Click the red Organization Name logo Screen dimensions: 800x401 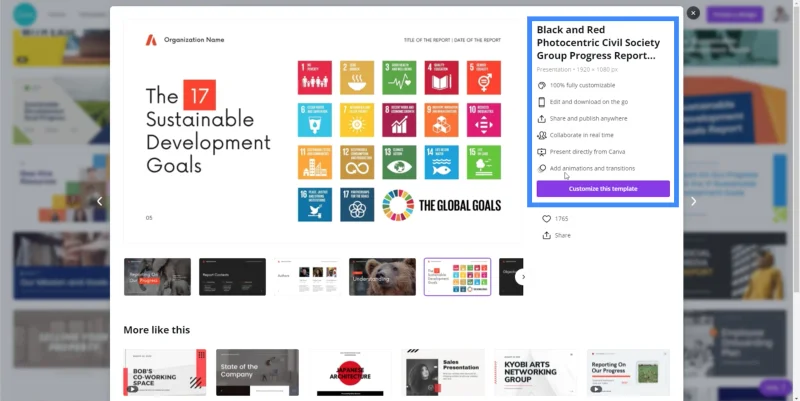coord(151,40)
